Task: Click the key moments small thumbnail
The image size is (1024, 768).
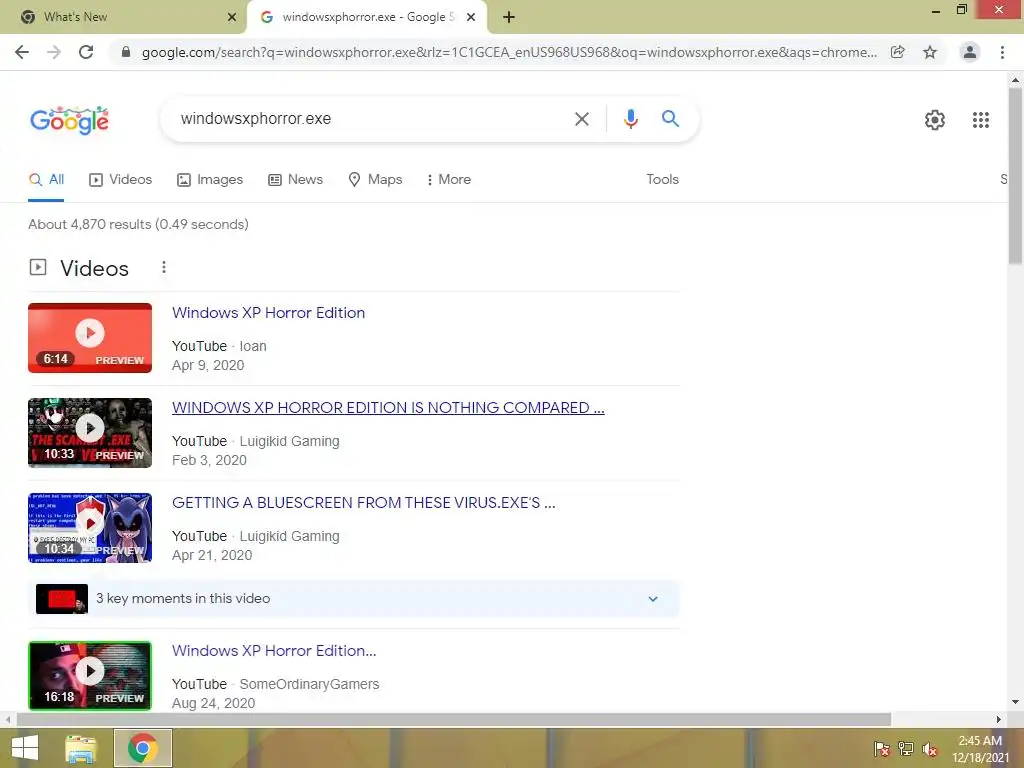Action: [61, 599]
